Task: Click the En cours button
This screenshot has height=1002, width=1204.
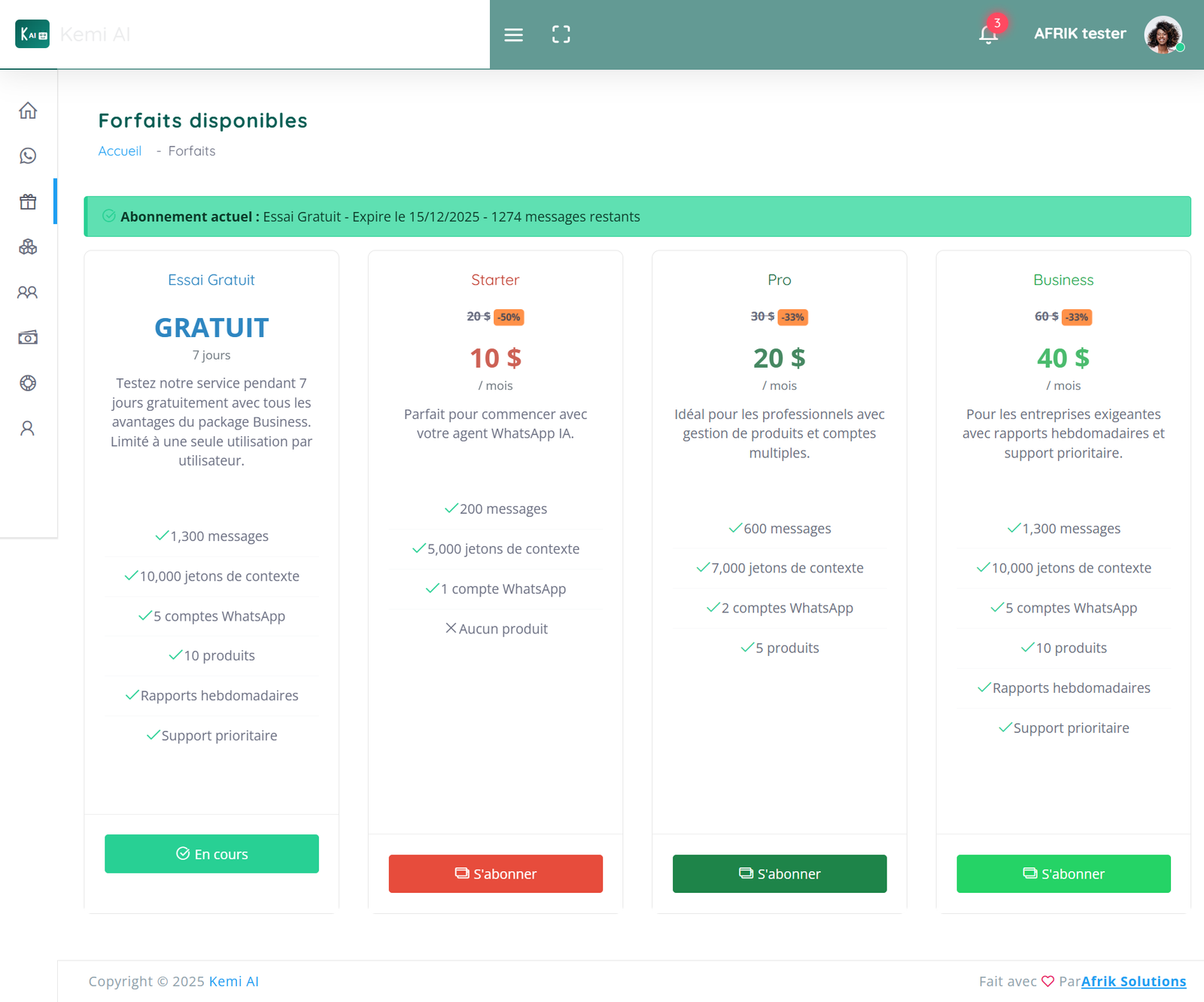Action: [x=211, y=854]
